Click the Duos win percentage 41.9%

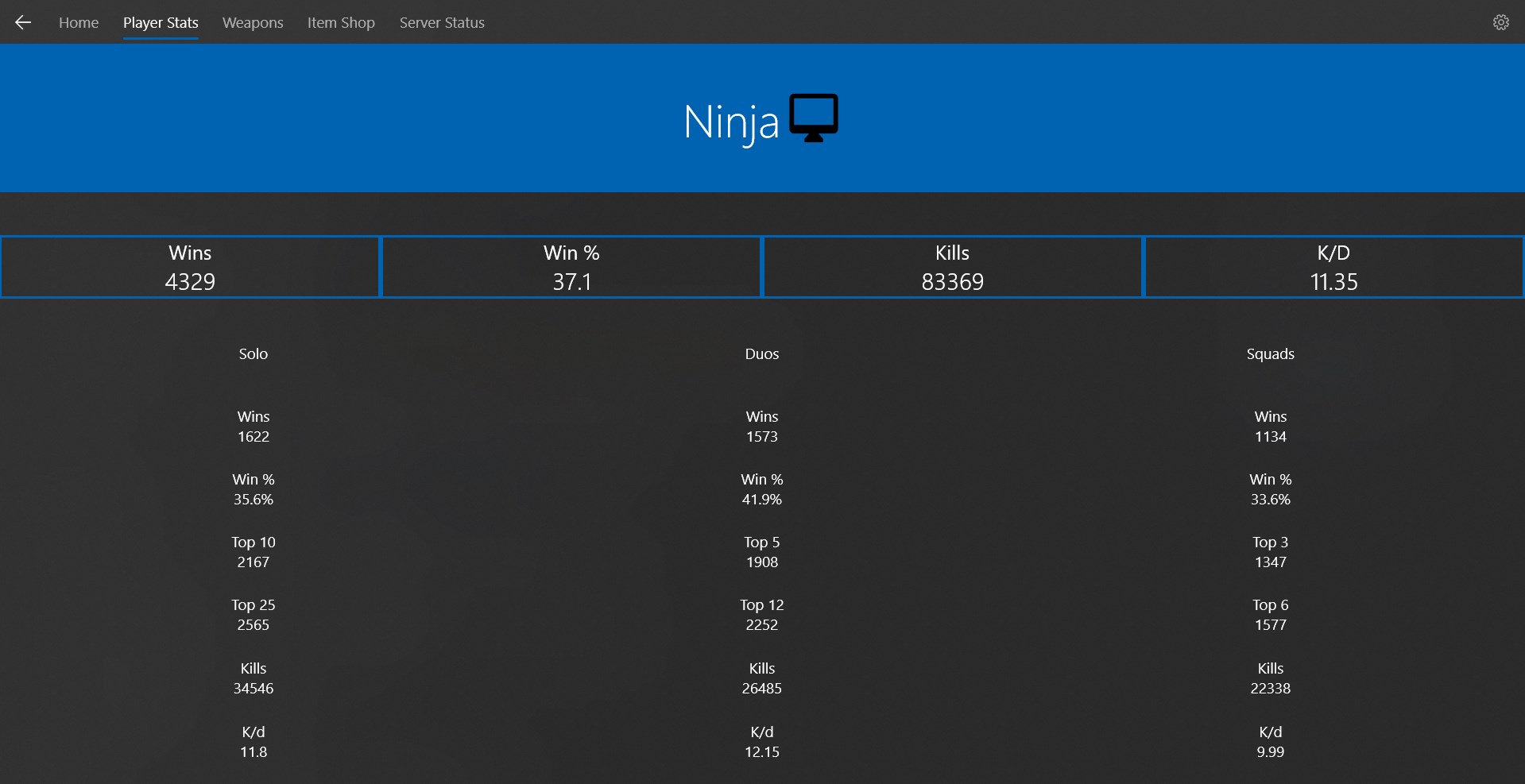pyautogui.click(x=762, y=500)
